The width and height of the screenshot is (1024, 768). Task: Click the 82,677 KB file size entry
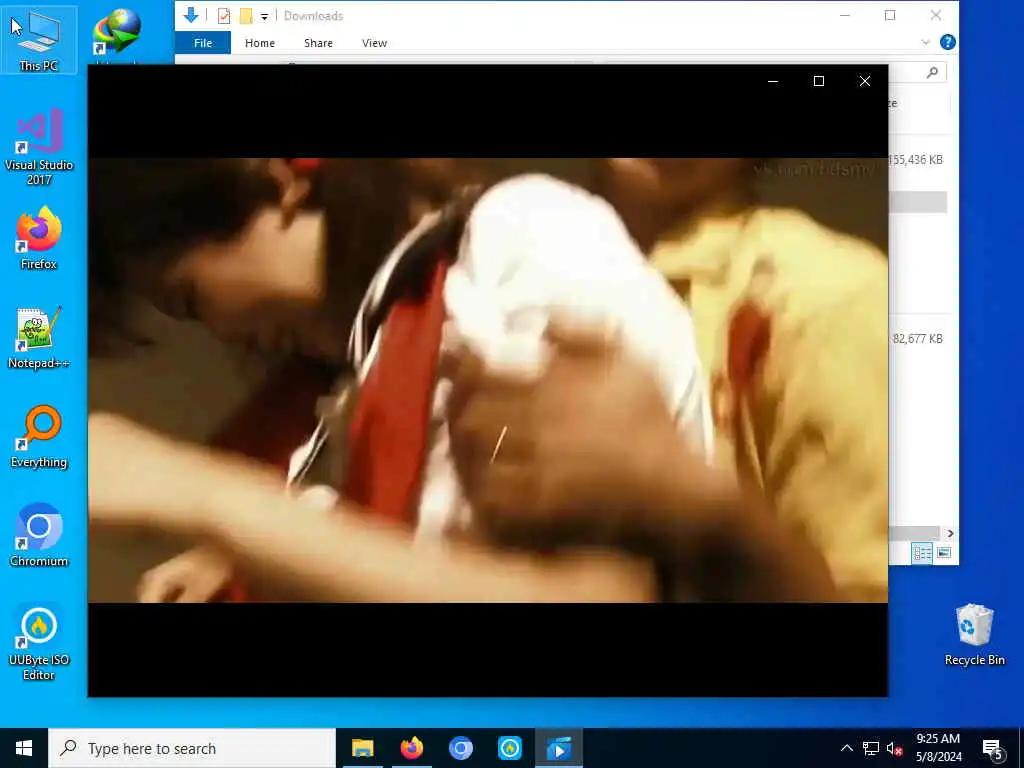(x=917, y=338)
